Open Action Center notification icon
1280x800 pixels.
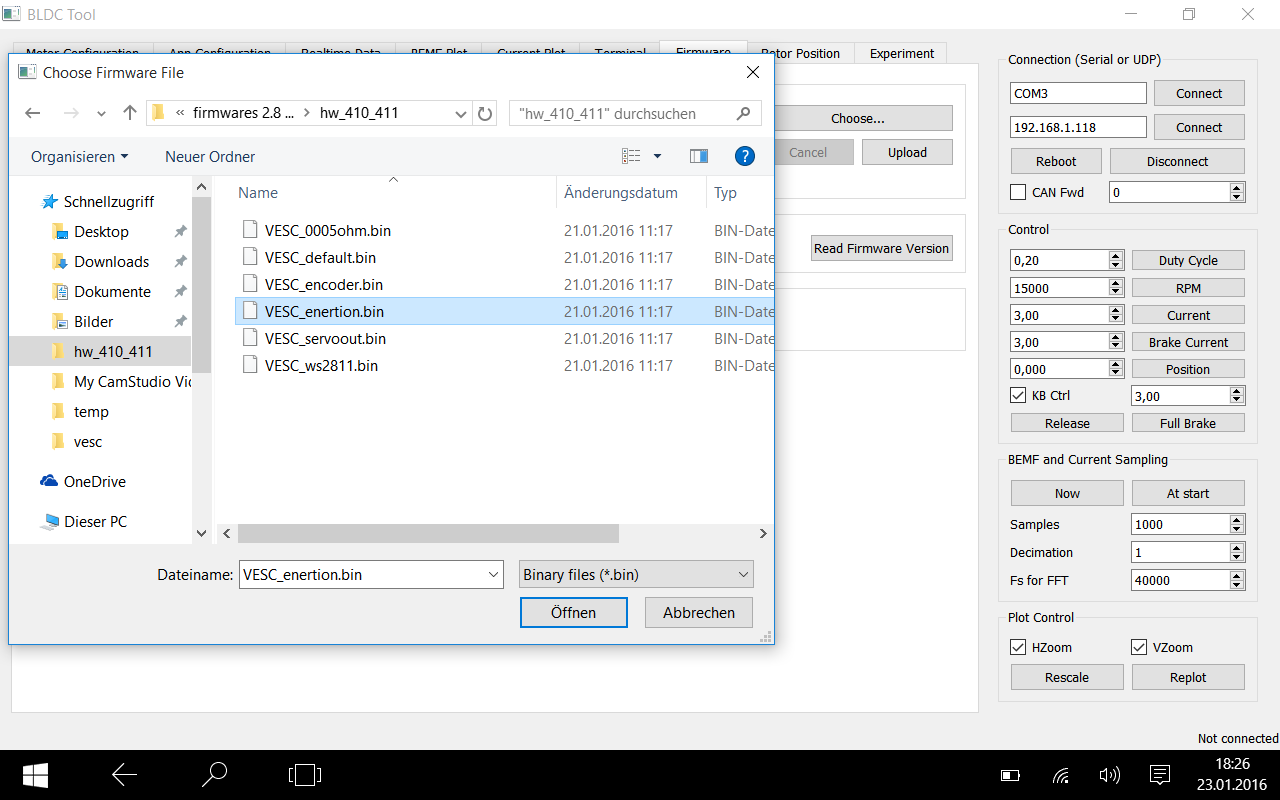1160,775
